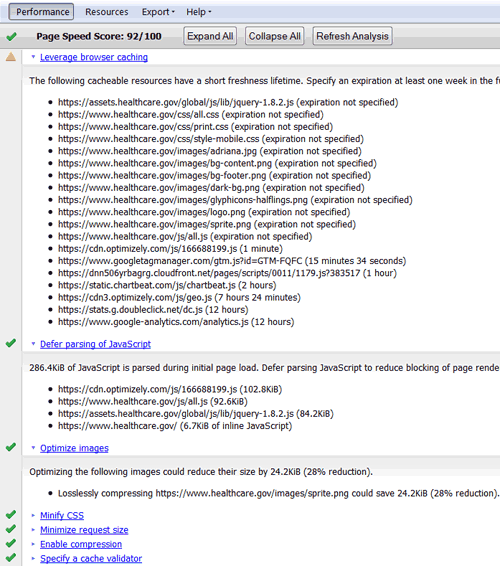
Task: Click the doubleclick.net dc.js (12 hours) entry
Action: click(153, 310)
